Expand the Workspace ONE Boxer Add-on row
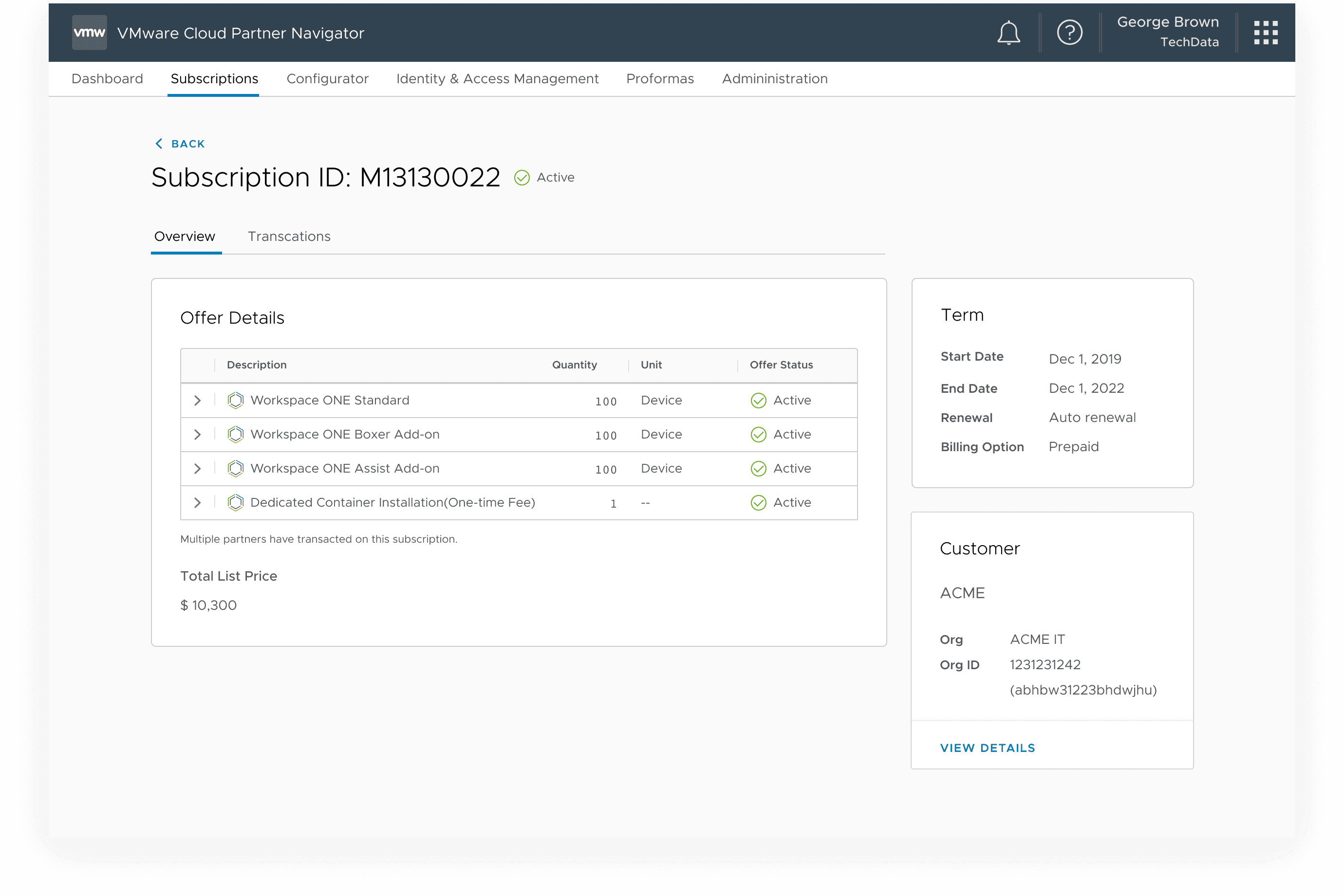Screen dimensions: 1344x896 tap(197, 435)
